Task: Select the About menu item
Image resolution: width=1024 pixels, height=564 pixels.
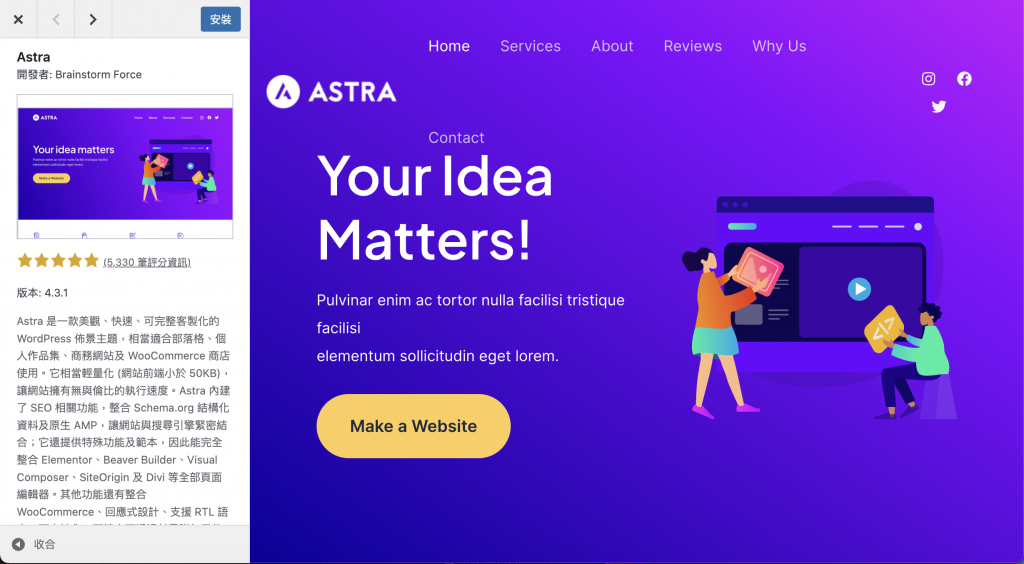Action: click(612, 46)
